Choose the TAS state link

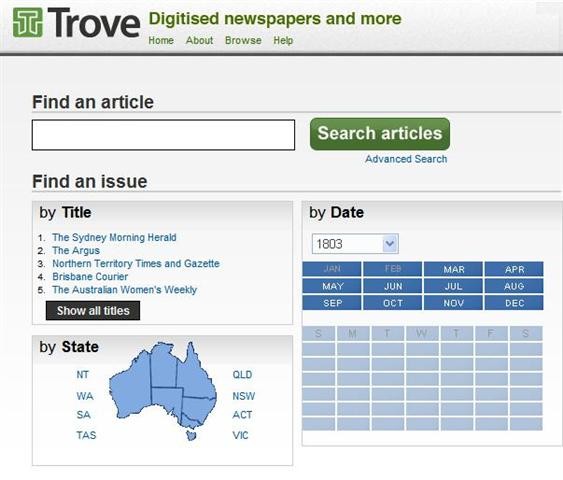tap(86, 435)
